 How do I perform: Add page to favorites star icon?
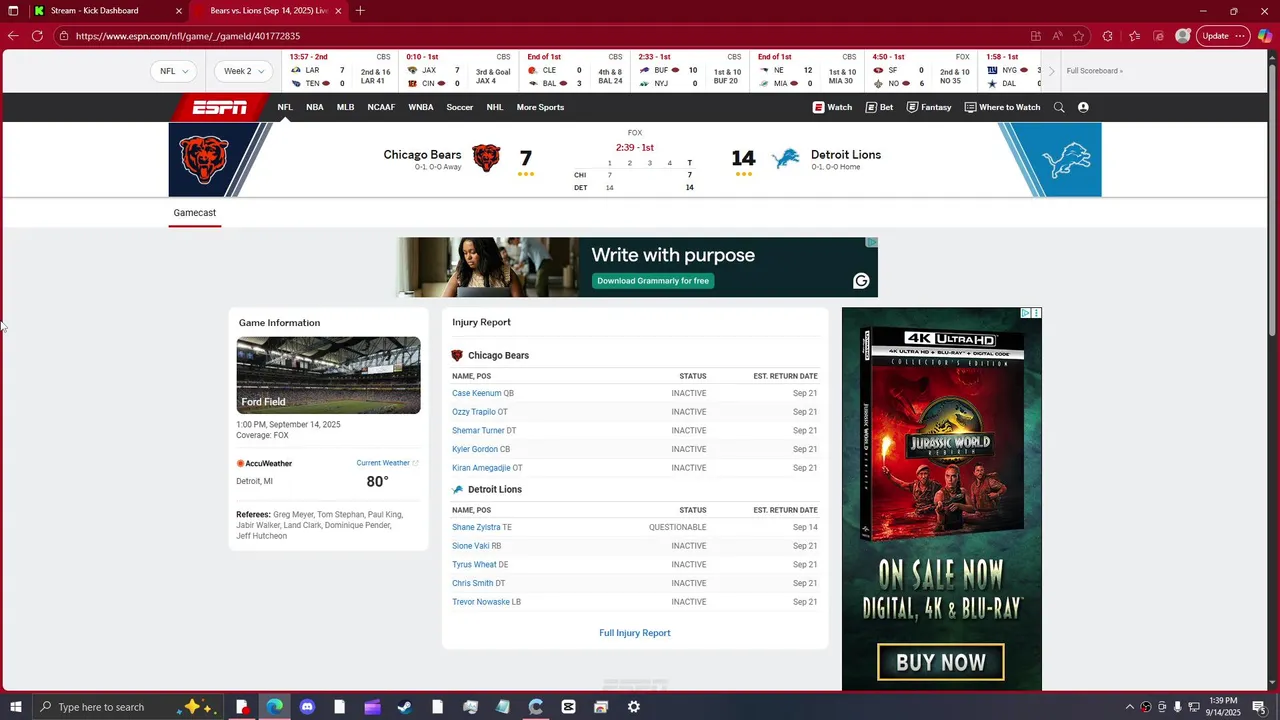pos(1079,36)
